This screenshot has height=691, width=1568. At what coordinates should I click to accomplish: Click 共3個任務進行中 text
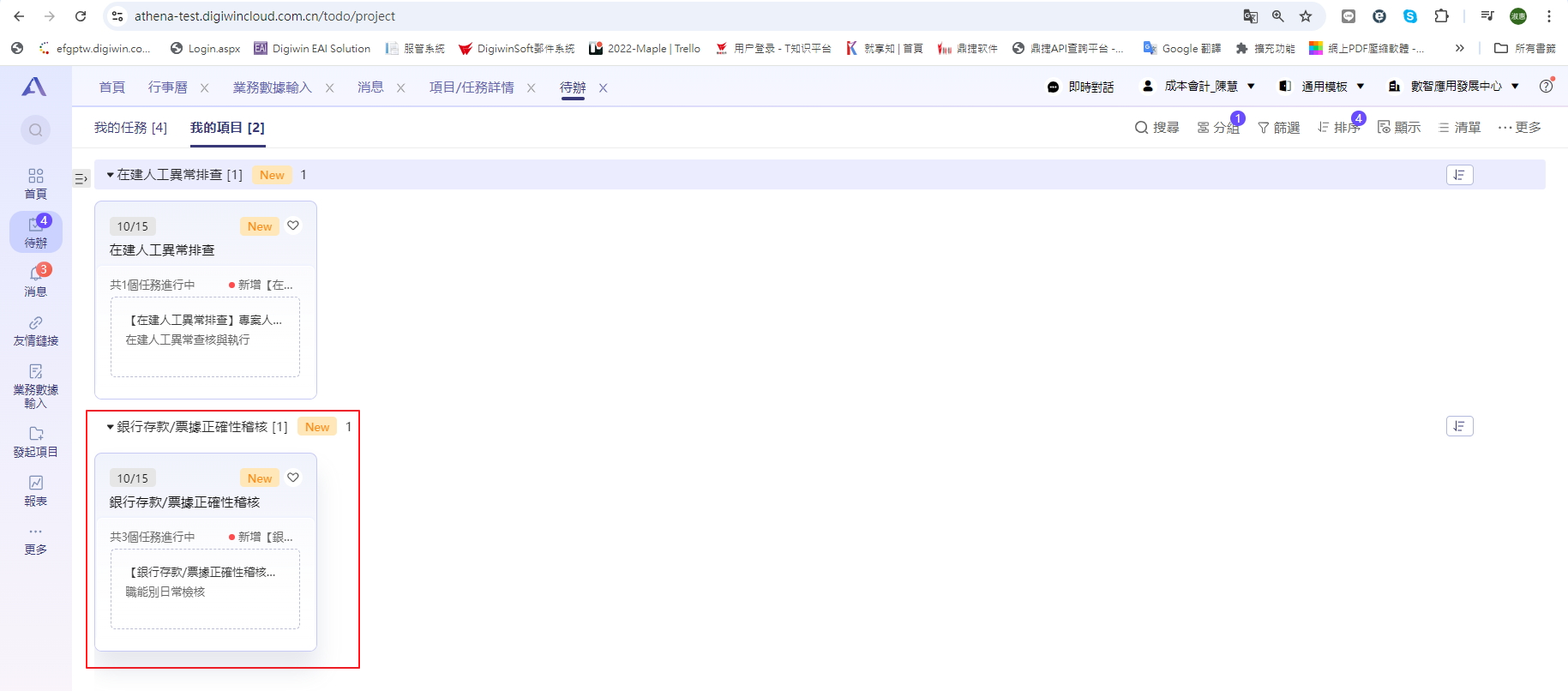153,537
